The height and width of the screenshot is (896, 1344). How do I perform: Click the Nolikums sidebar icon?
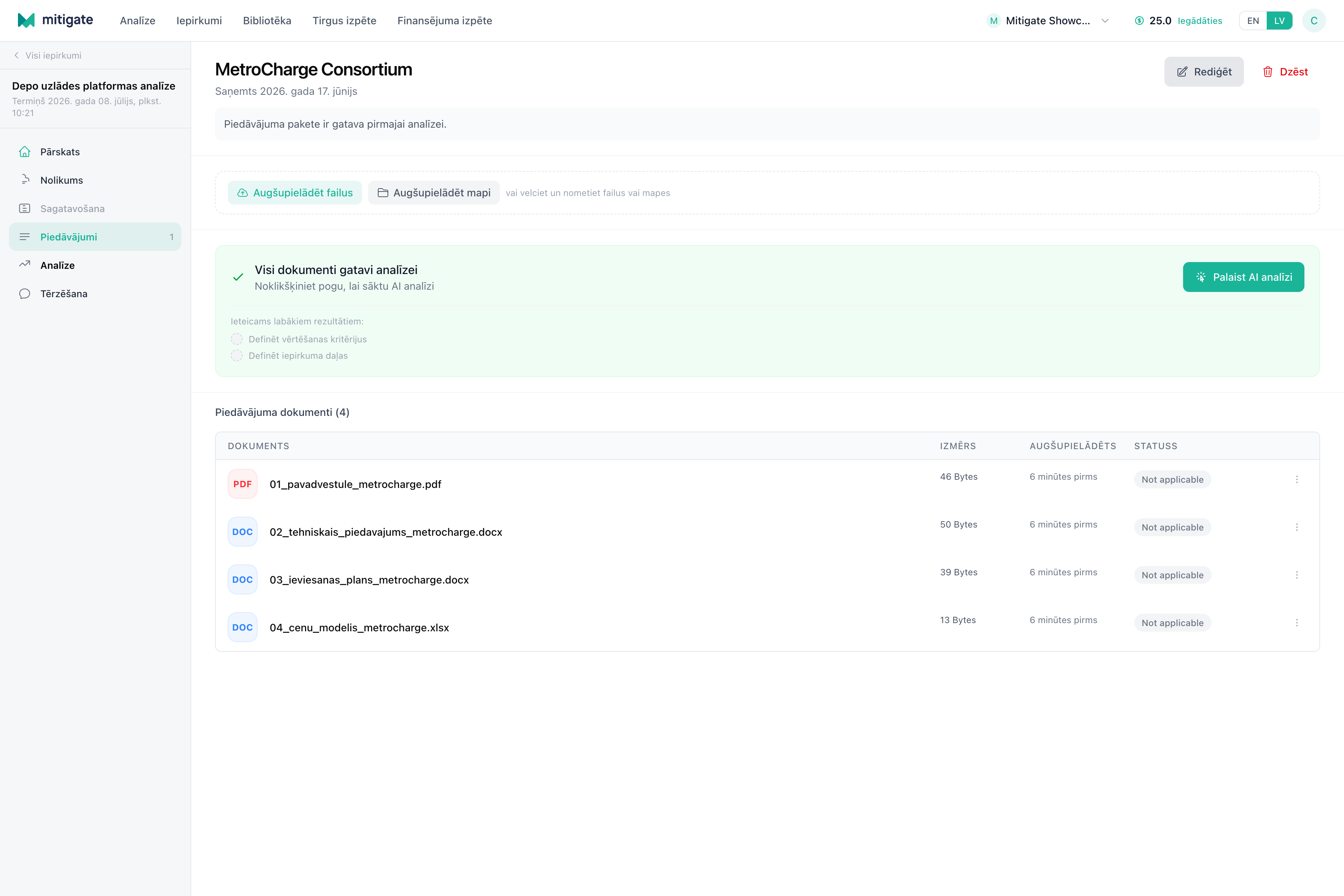point(25,180)
